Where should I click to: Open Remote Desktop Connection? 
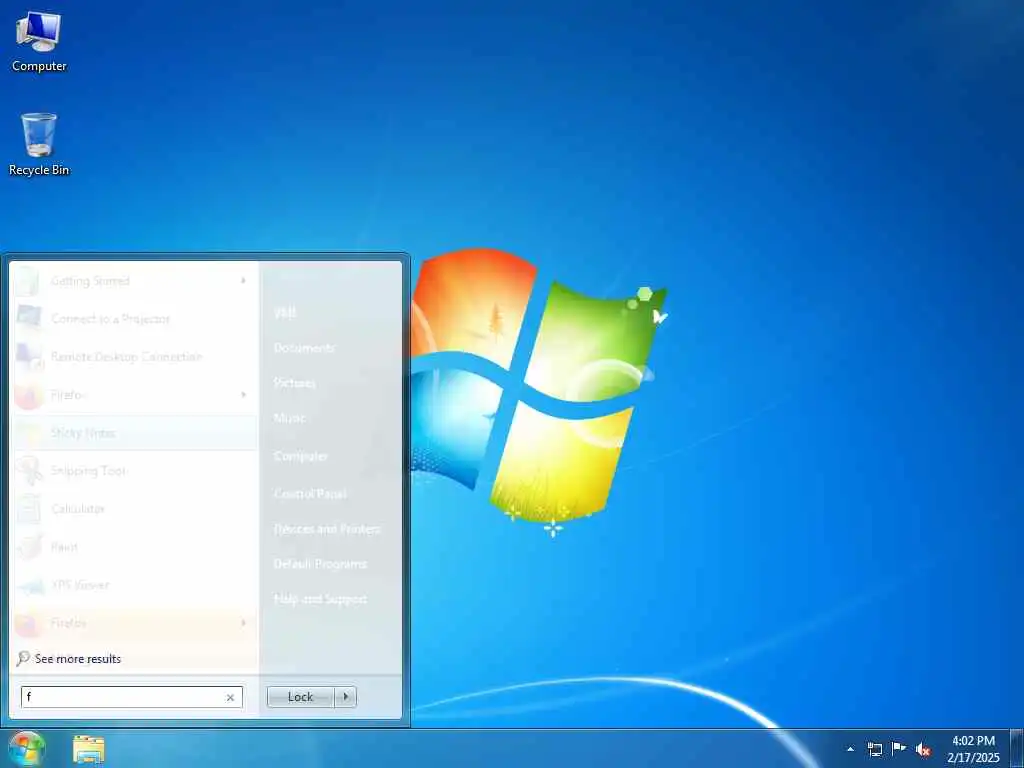click(x=135, y=357)
